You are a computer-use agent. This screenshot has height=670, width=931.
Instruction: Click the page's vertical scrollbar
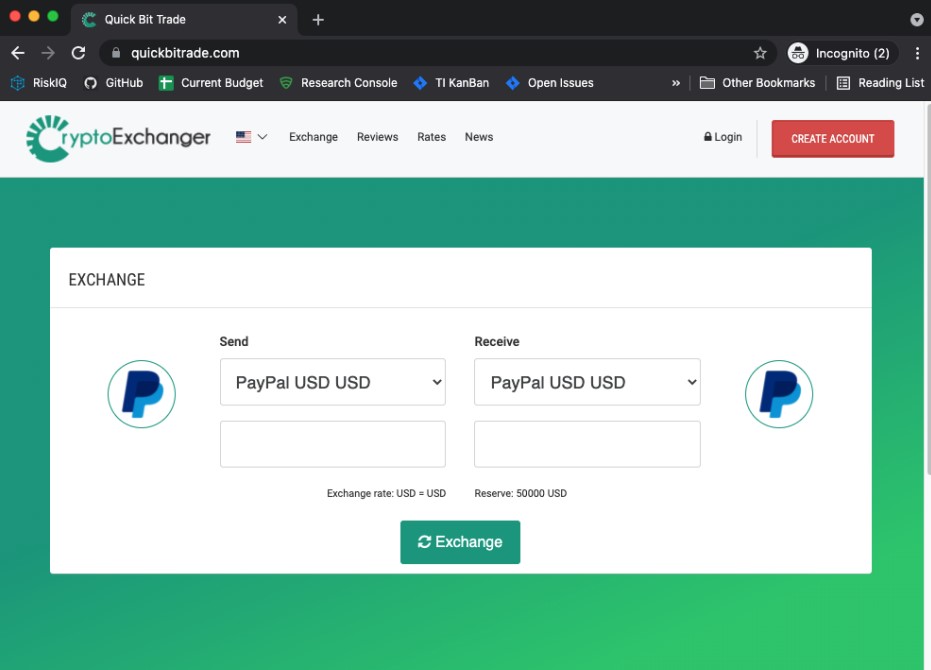click(927, 289)
